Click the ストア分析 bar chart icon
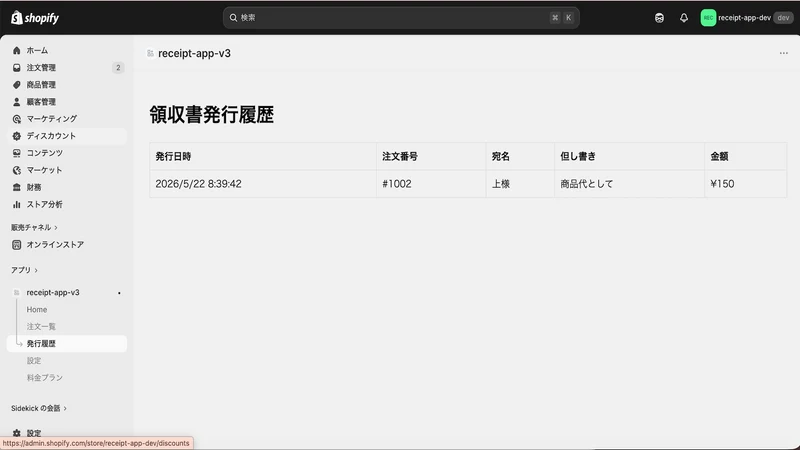This screenshot has width=800, height=450. [17, 204]
